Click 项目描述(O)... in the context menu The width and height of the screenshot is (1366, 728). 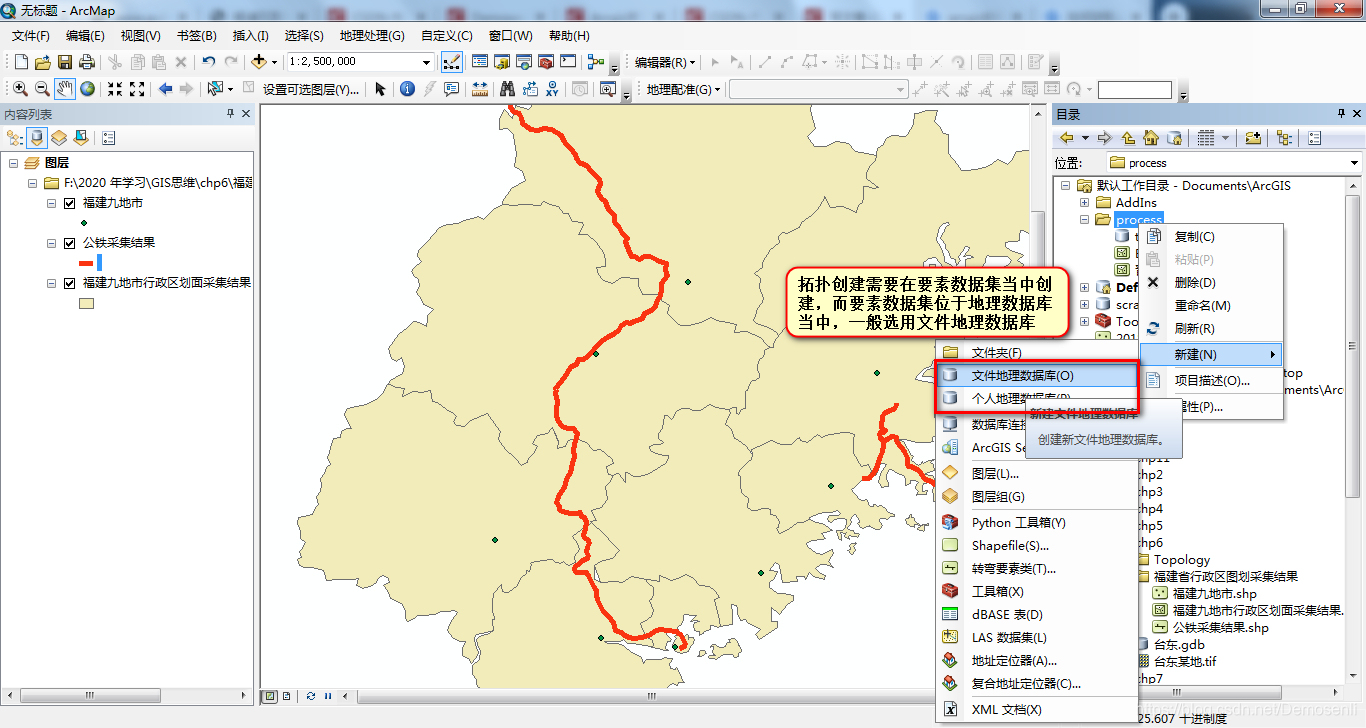click(1212, 381)
